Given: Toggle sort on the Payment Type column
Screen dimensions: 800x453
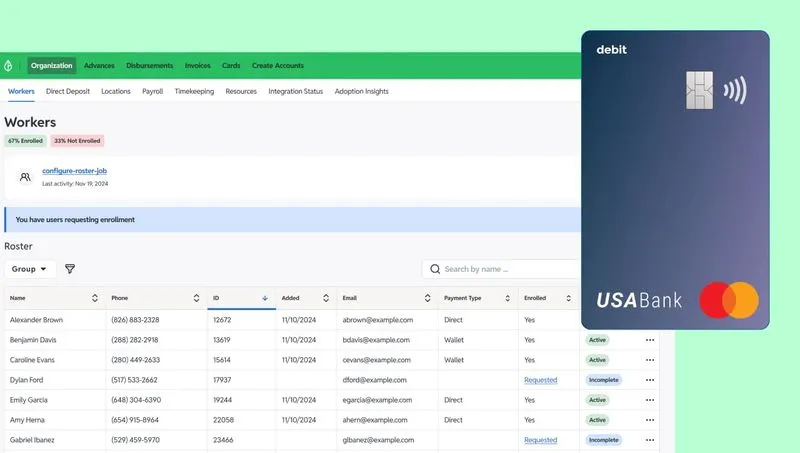Looking at the screenshot, I should point(506,298).
